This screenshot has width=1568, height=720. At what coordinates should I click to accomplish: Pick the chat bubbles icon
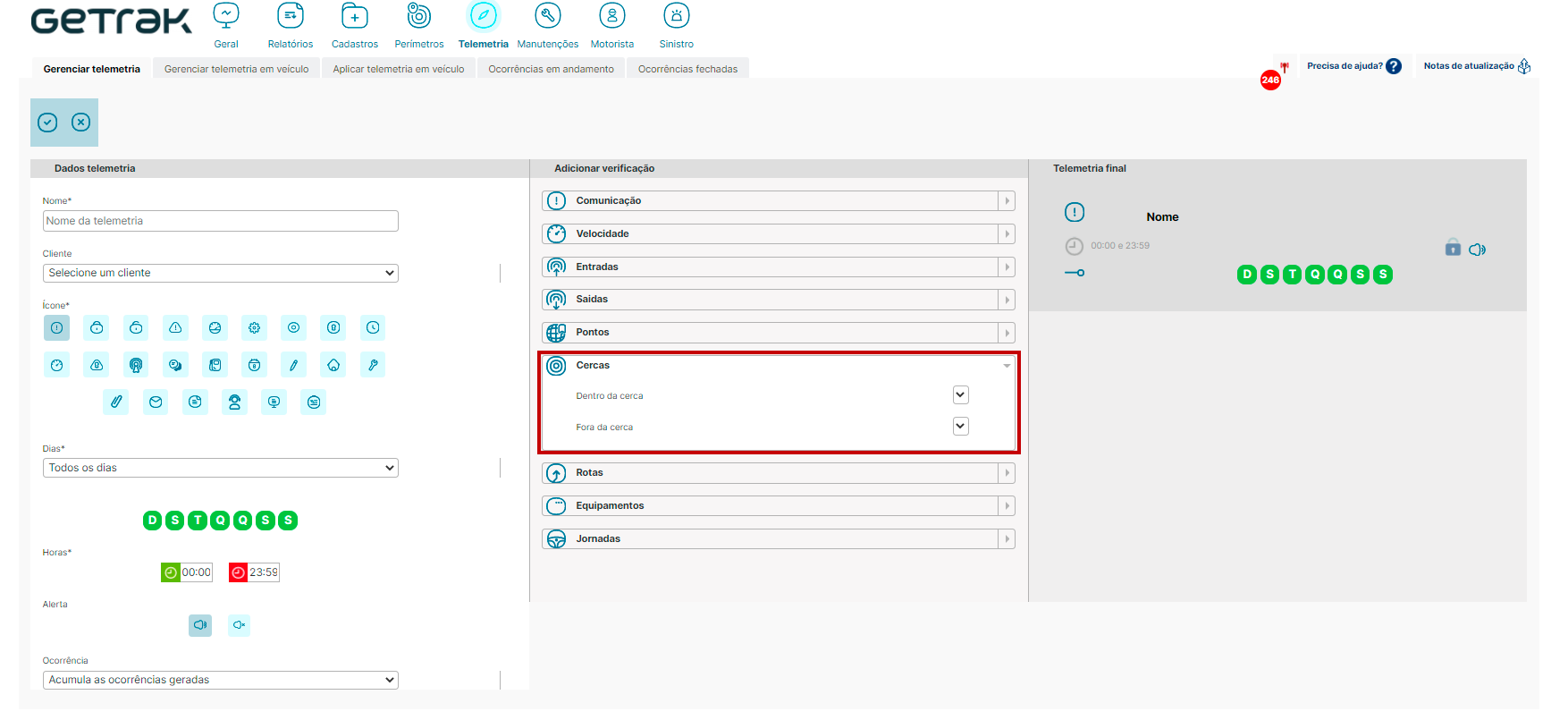pyautogui.click(x=175, y=365)
